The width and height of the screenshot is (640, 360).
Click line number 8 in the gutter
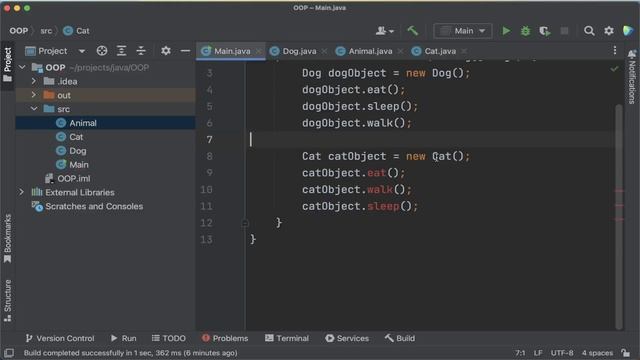(x=209, y=156)
